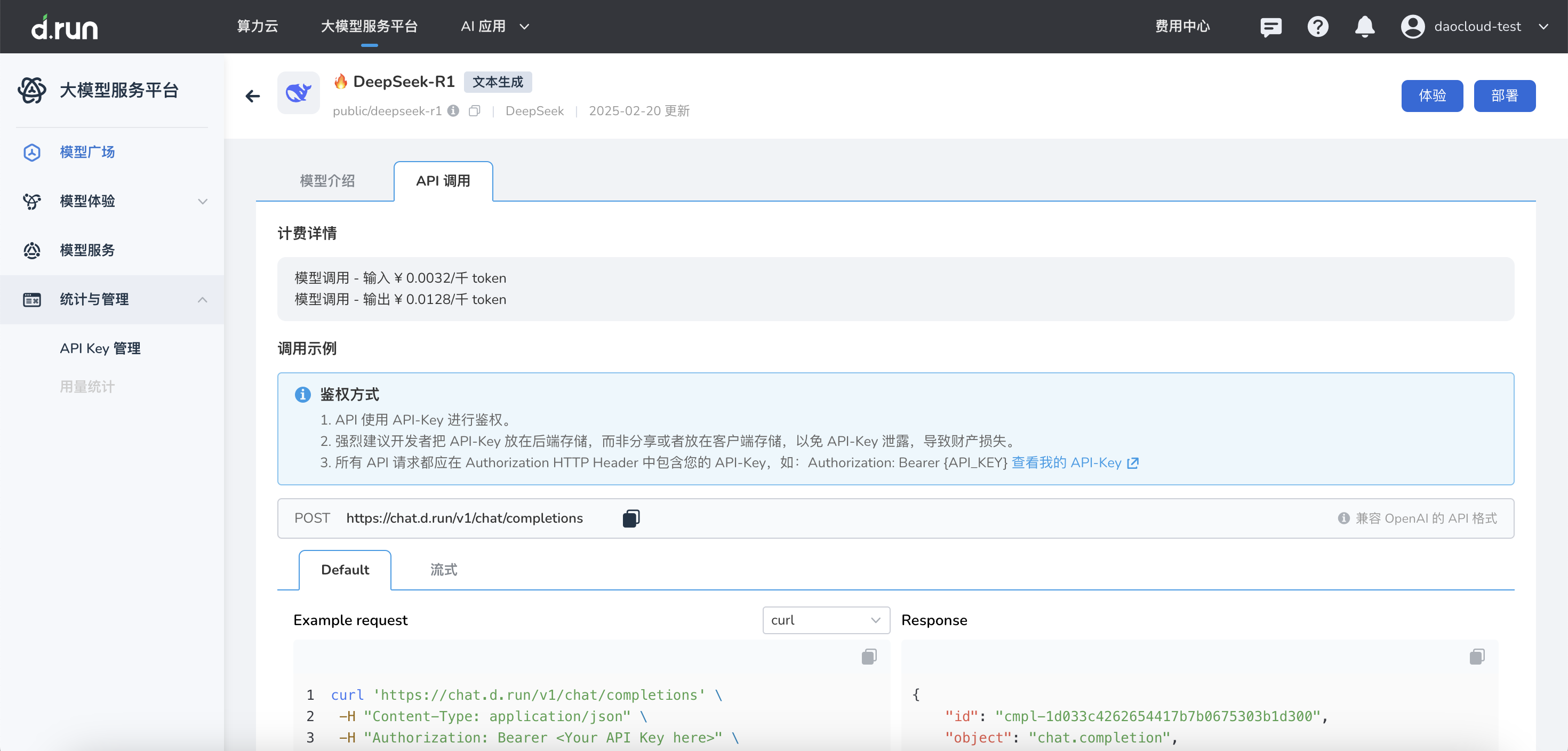Click code line 1 with the curl command
The image size is (1568, 751).
pos(526,695)
